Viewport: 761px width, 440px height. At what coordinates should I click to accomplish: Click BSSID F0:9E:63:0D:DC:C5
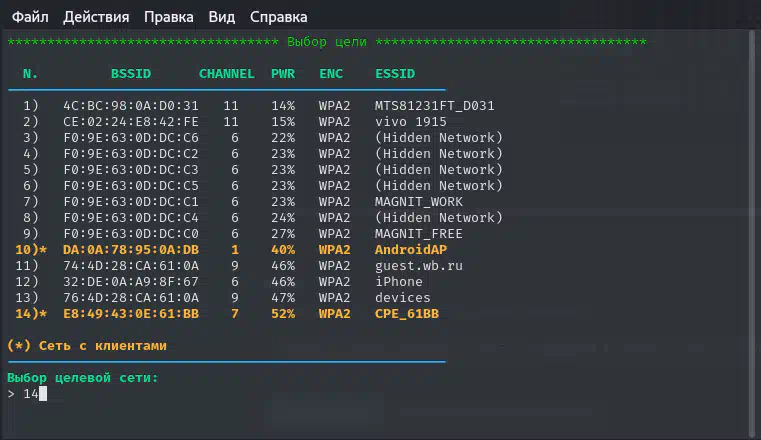[131, 186]
